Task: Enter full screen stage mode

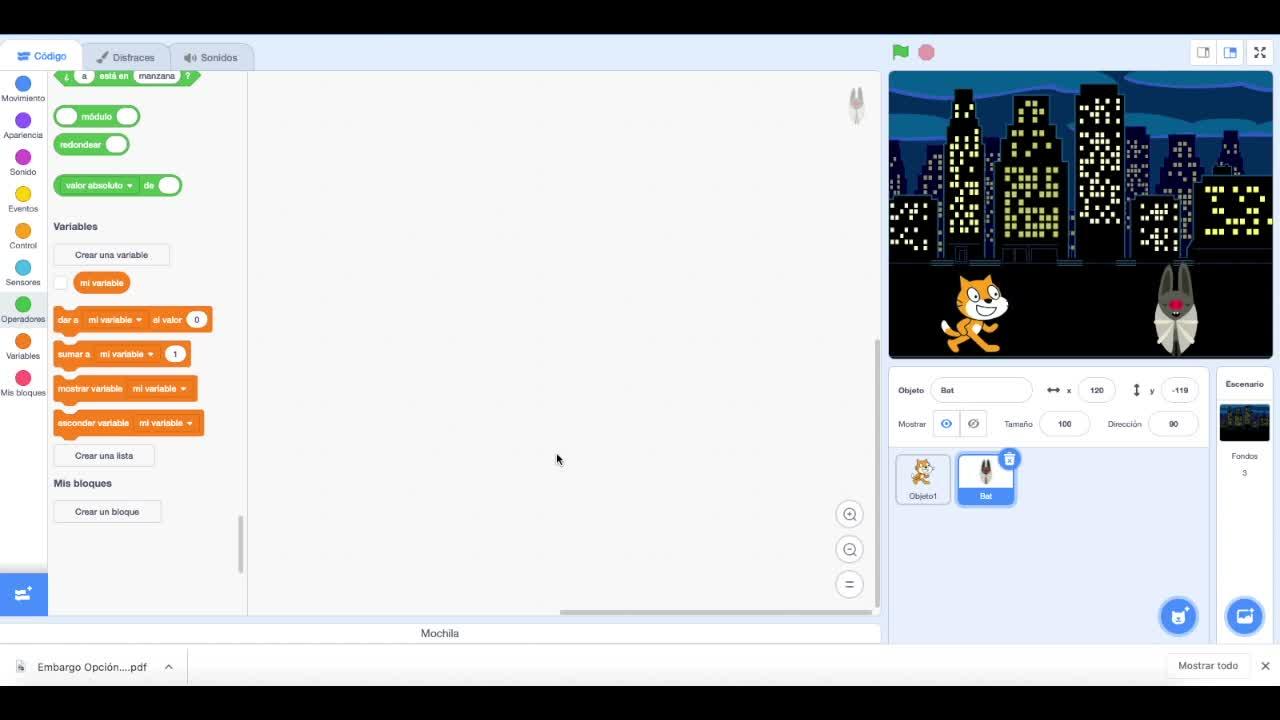Action: tap(1260, 53)
